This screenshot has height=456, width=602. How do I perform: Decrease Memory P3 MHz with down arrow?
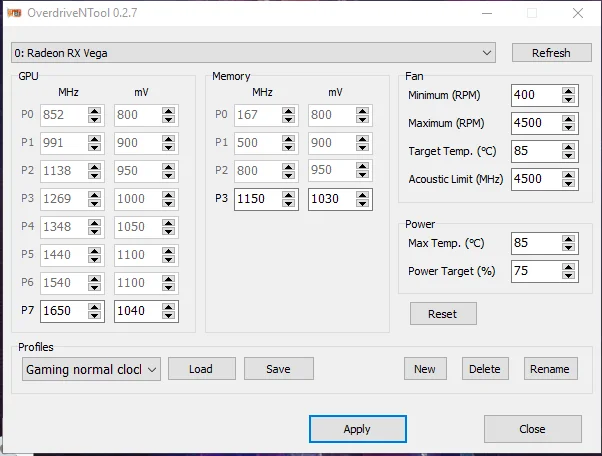coord(288,204)
